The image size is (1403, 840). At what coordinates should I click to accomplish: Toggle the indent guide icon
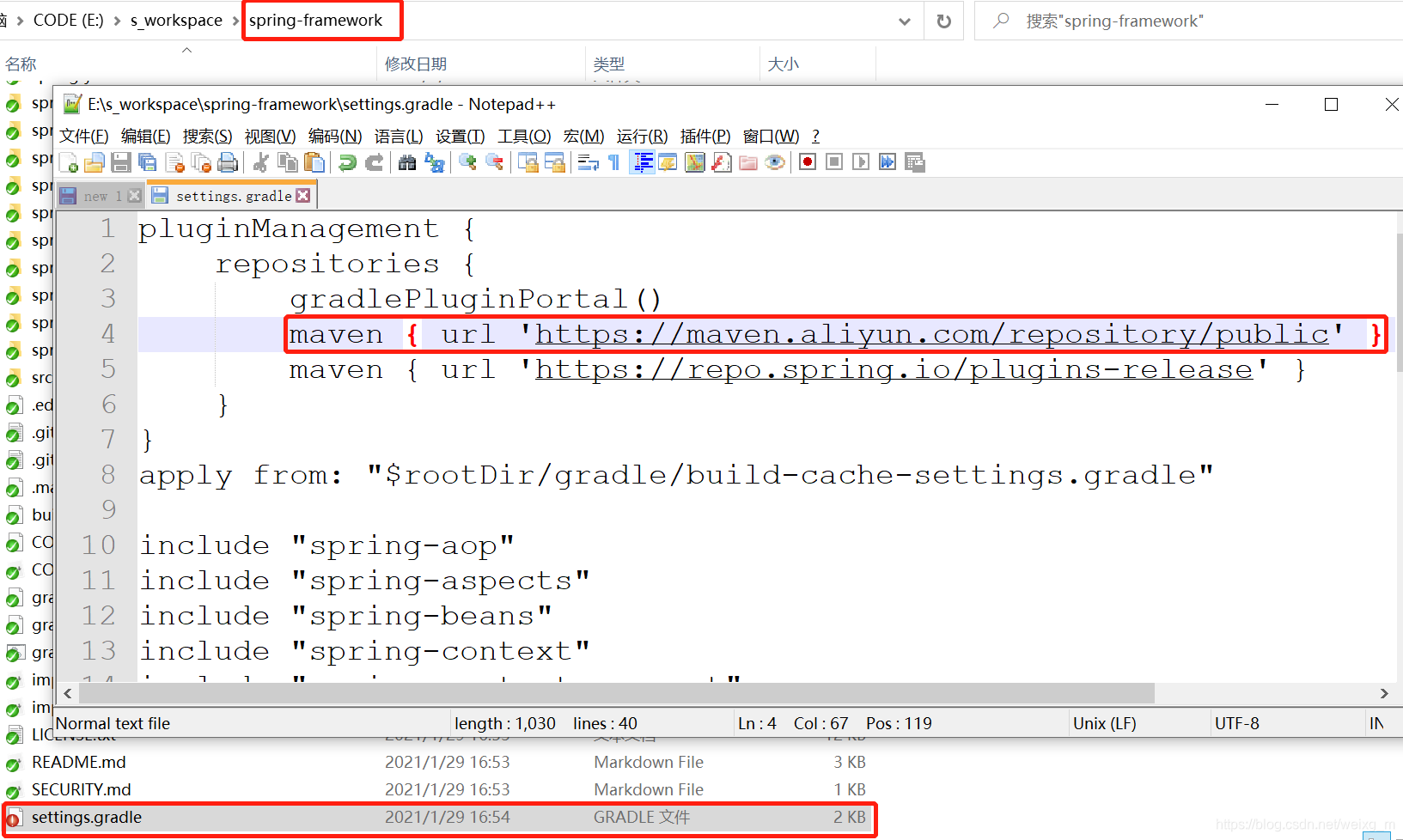(x=642, y=162)
